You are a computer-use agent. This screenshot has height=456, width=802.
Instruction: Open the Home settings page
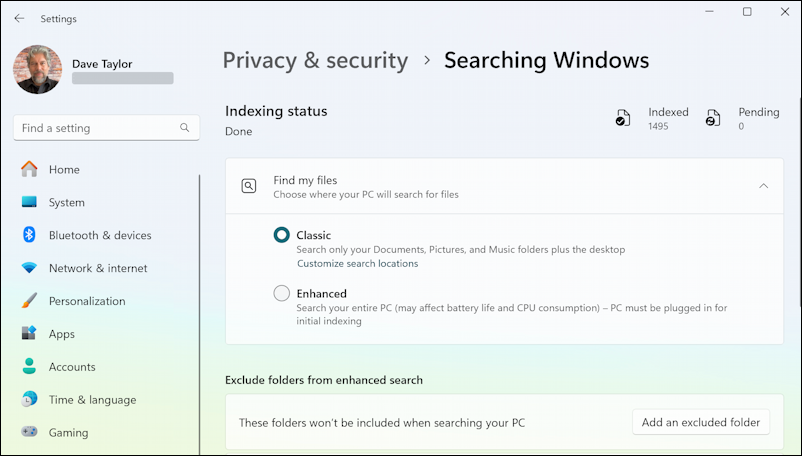click(x=64, y=169)
